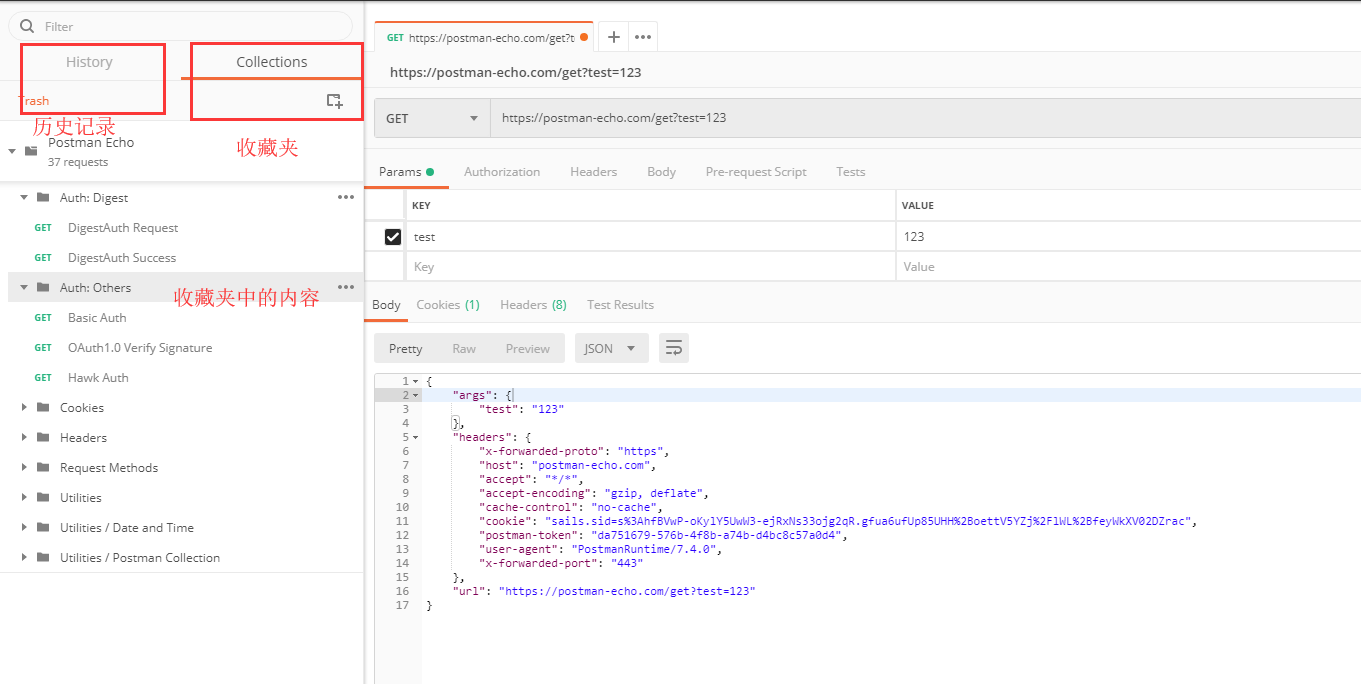Image resolution: width=1361 pixels, height=684 pixels.
Task: Click the request title https://postman-echo.com/get?test=123
Action: [x=515, y=72]
